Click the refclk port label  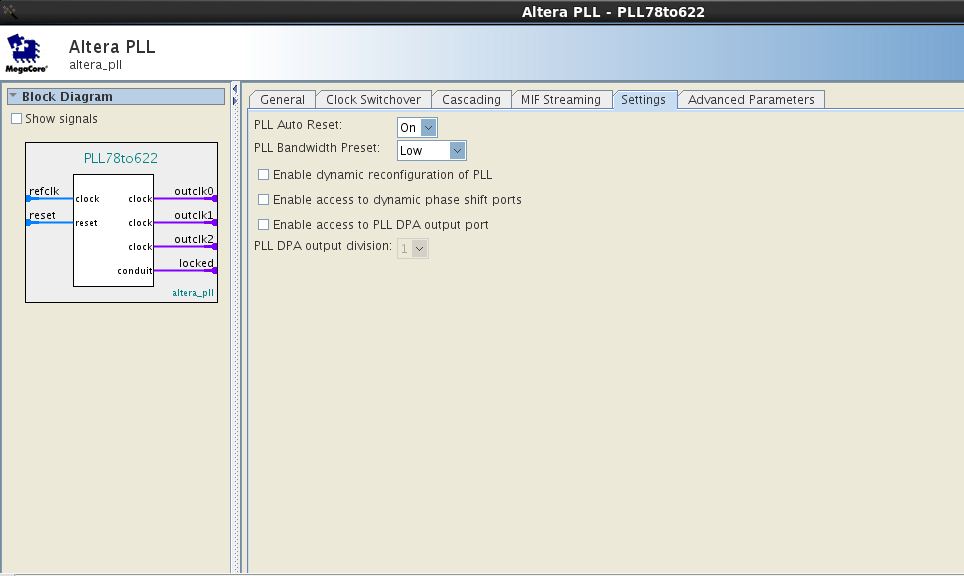[x=44, y=191]
